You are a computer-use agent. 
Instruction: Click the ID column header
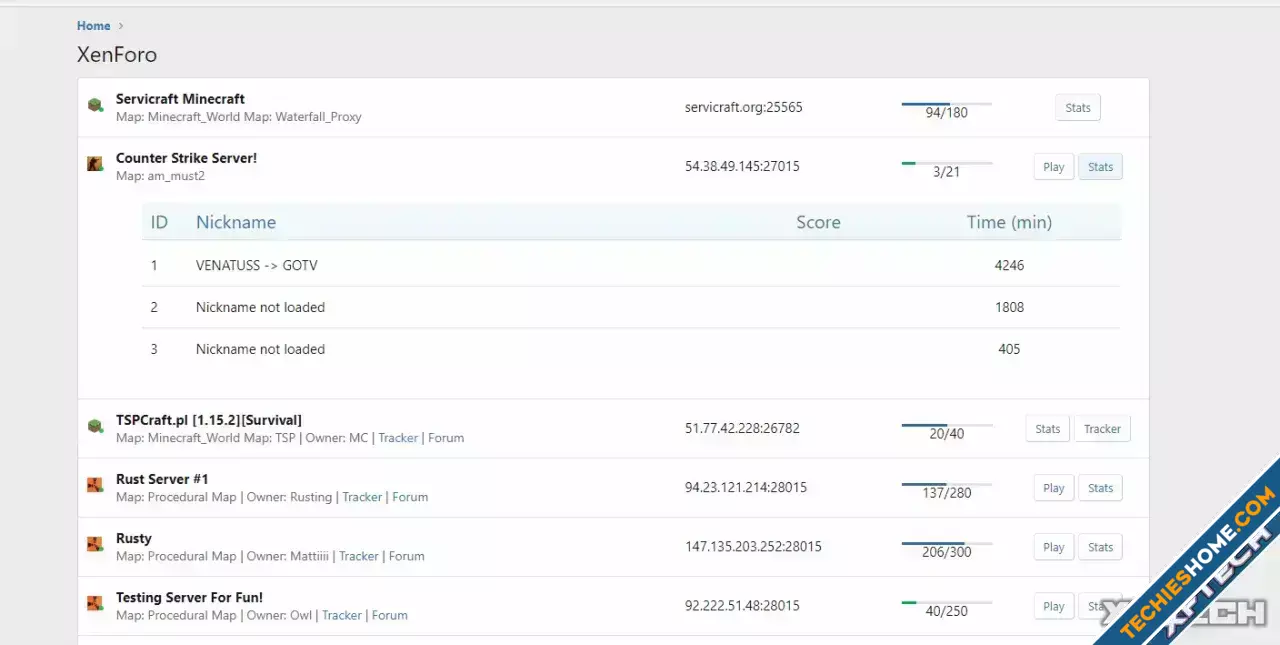(159, 222)
